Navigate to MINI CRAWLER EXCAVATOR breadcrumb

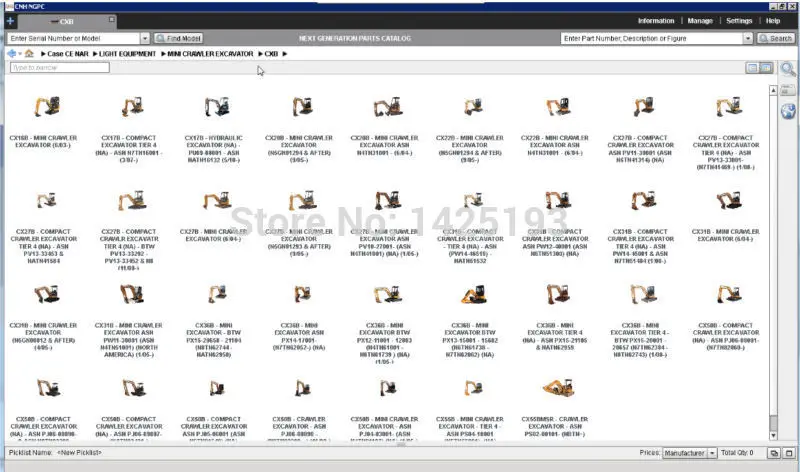click(210, 54)
